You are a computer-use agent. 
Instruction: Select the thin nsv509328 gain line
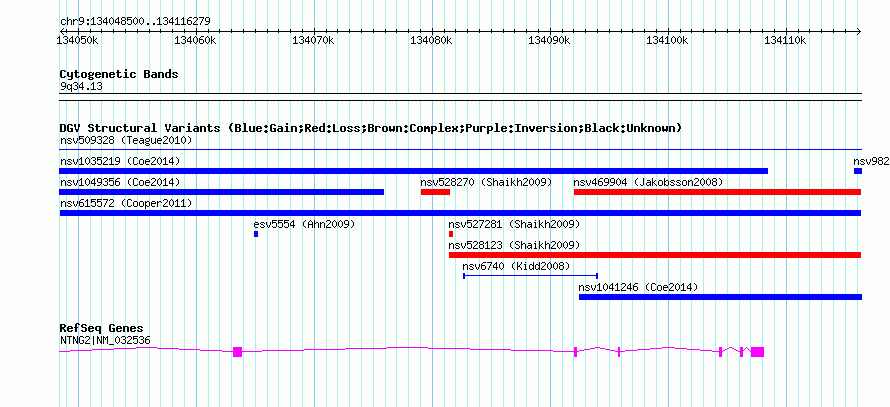pos(460,150)
